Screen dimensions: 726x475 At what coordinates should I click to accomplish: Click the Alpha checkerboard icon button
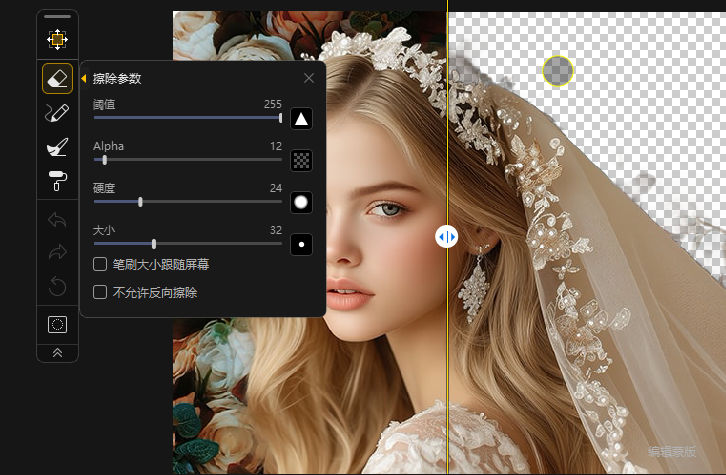tap(301, 160)
